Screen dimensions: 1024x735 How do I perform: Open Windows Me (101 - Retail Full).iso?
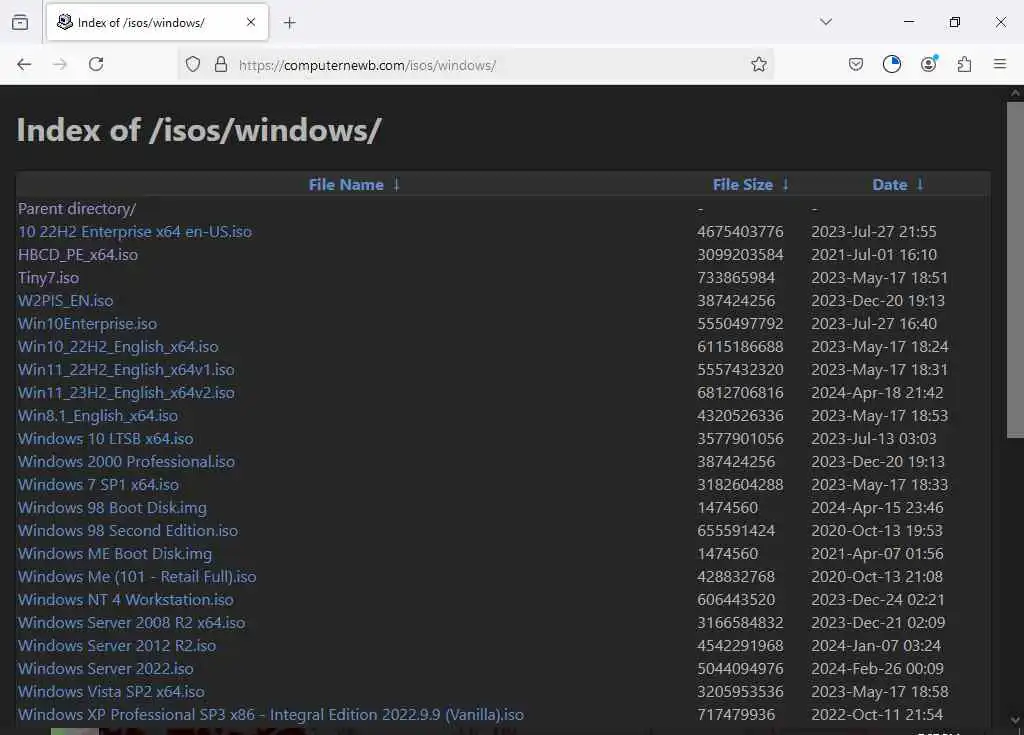pyautogui.click(x=136, y=576)
